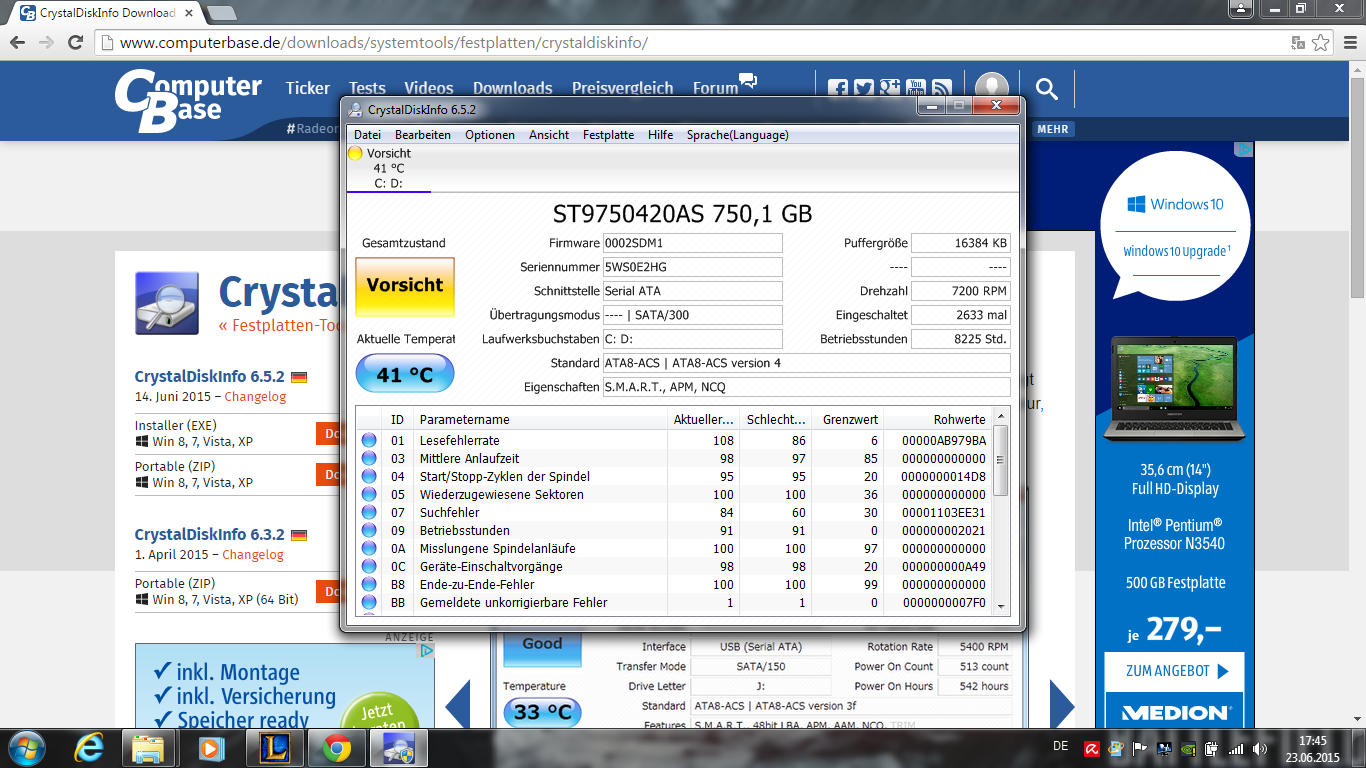Viewport: 1366px width, 768px height.
Task: Select the Wiederzugewiesene Sektoren row
Action: click(x=675, y=495)
